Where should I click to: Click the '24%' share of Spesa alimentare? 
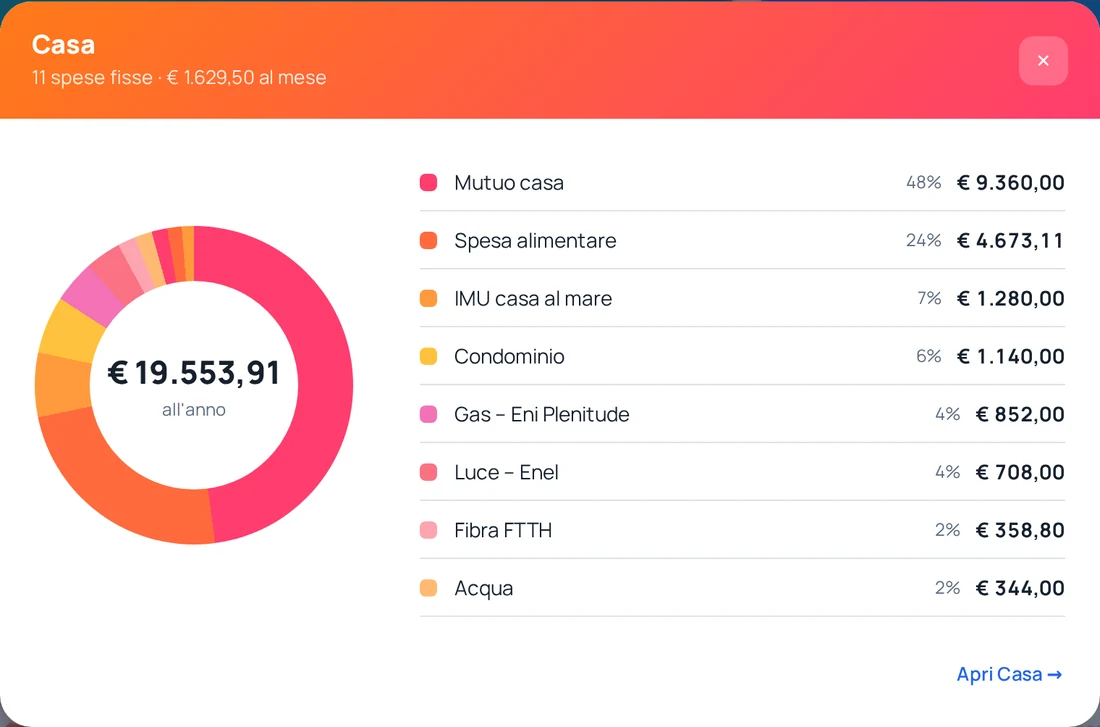click(x=923, y=241)
